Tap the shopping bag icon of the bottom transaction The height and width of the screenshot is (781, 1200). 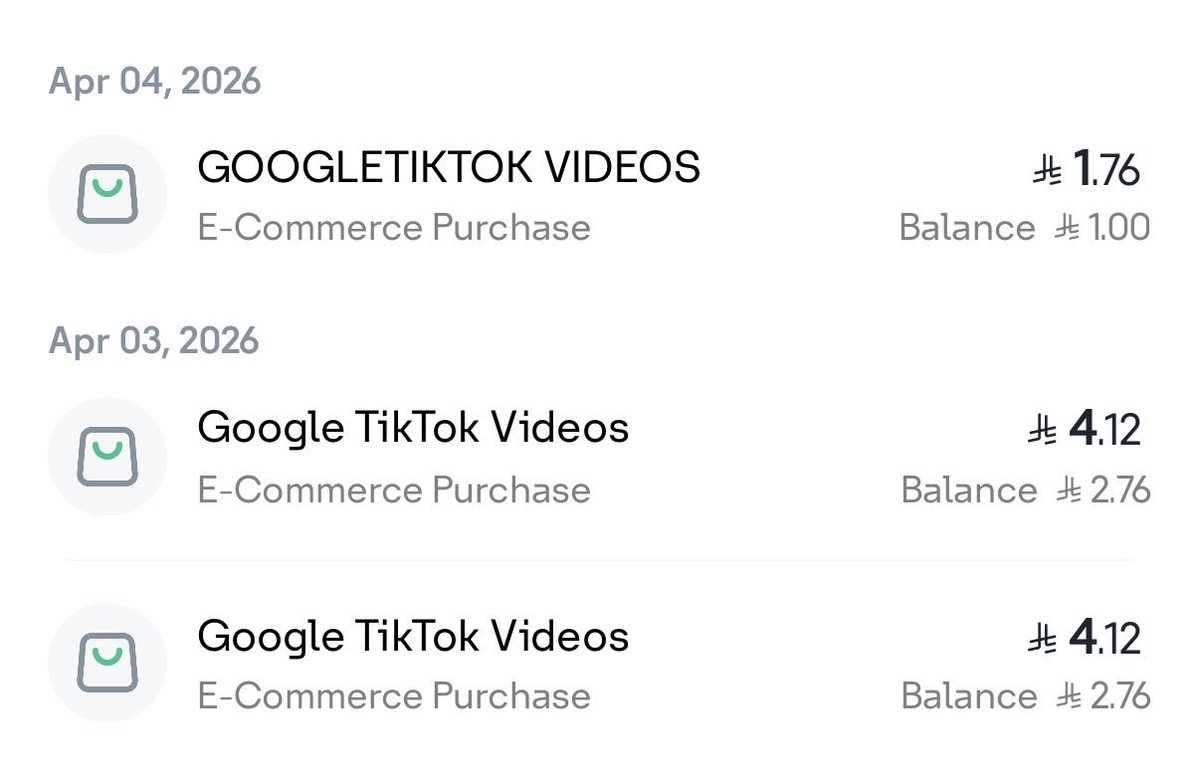pyautogui.click(x=107, y=663)
